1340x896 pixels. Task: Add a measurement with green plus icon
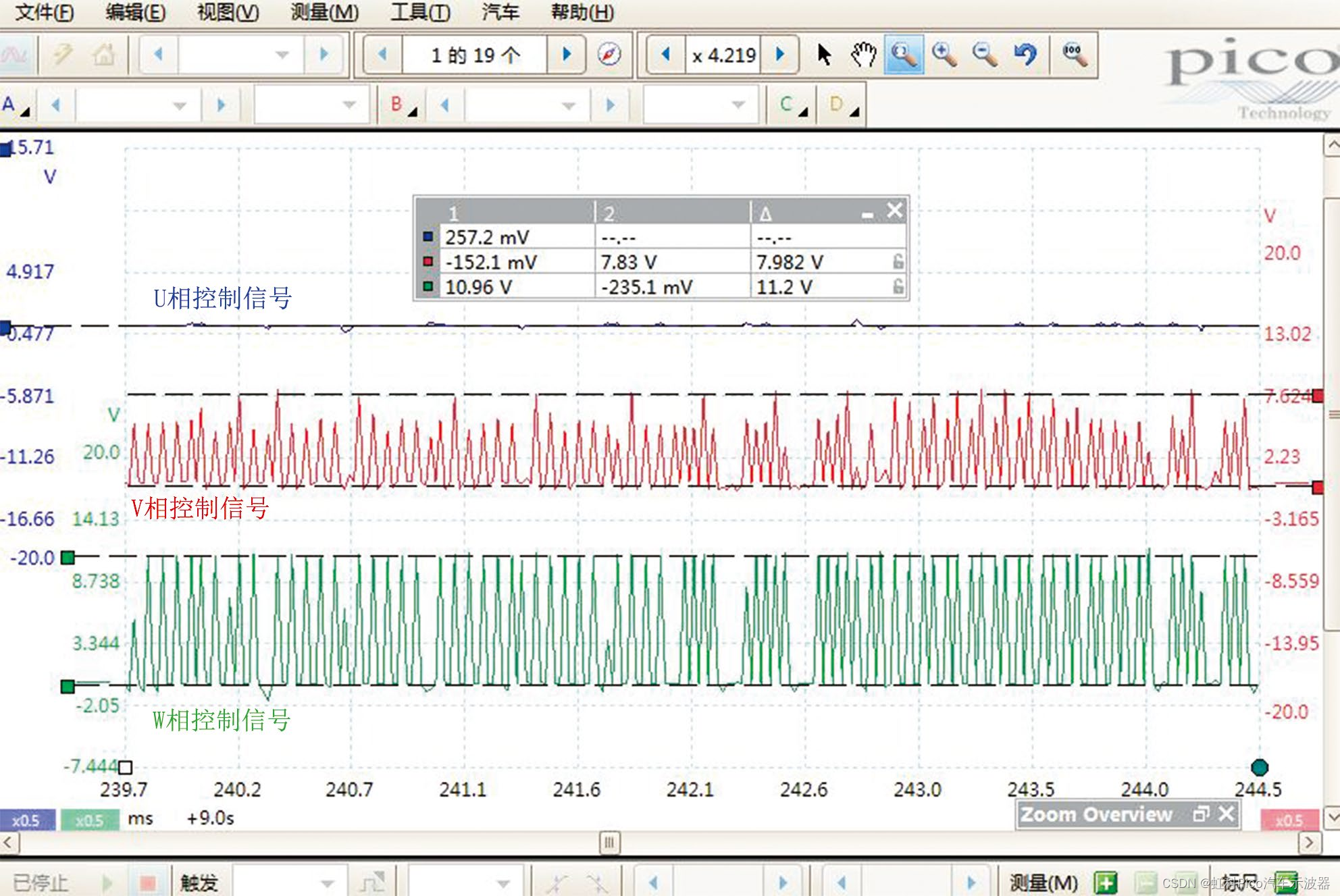click(1106, 882)
